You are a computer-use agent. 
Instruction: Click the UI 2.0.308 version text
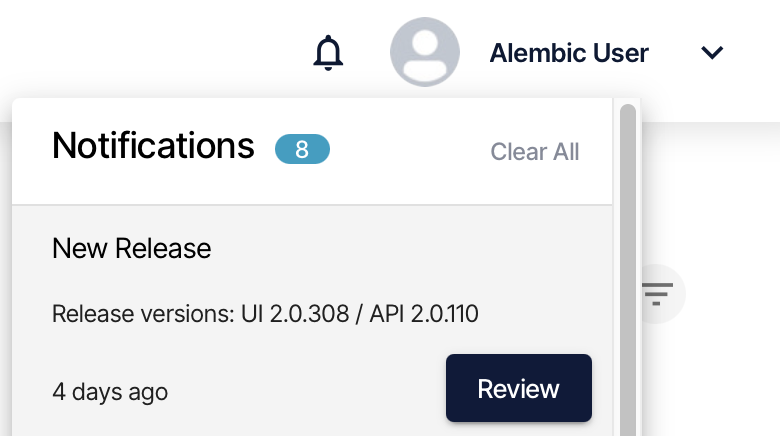[x=294, y=314]
